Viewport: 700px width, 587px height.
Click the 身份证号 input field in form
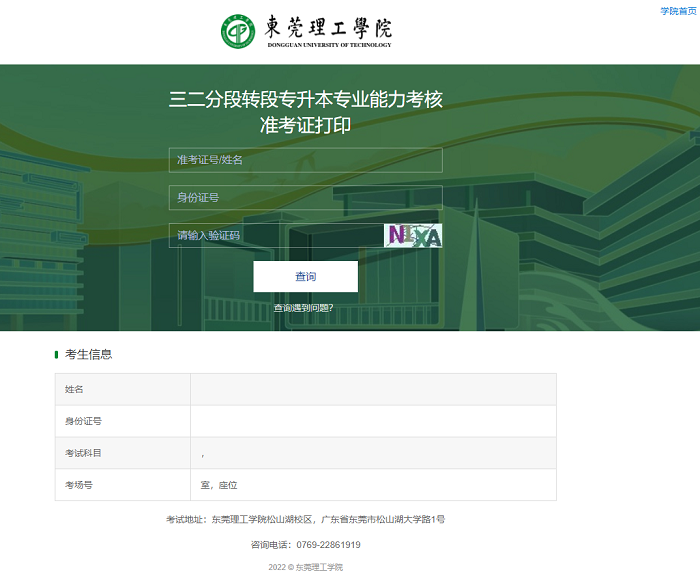coord(305,198)
